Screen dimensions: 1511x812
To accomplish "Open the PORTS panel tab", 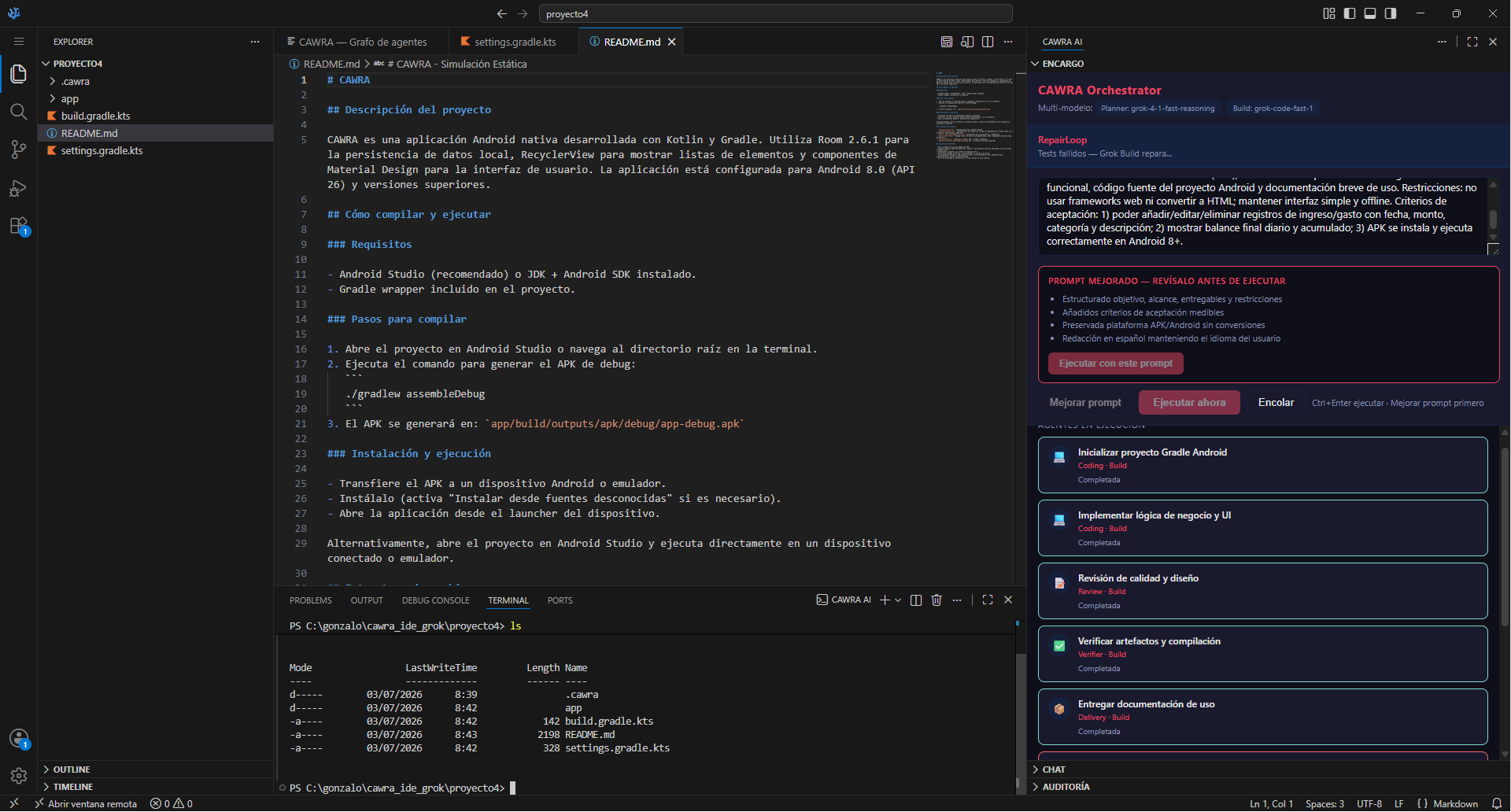I will pyautogui.click(x=560, y=600).
